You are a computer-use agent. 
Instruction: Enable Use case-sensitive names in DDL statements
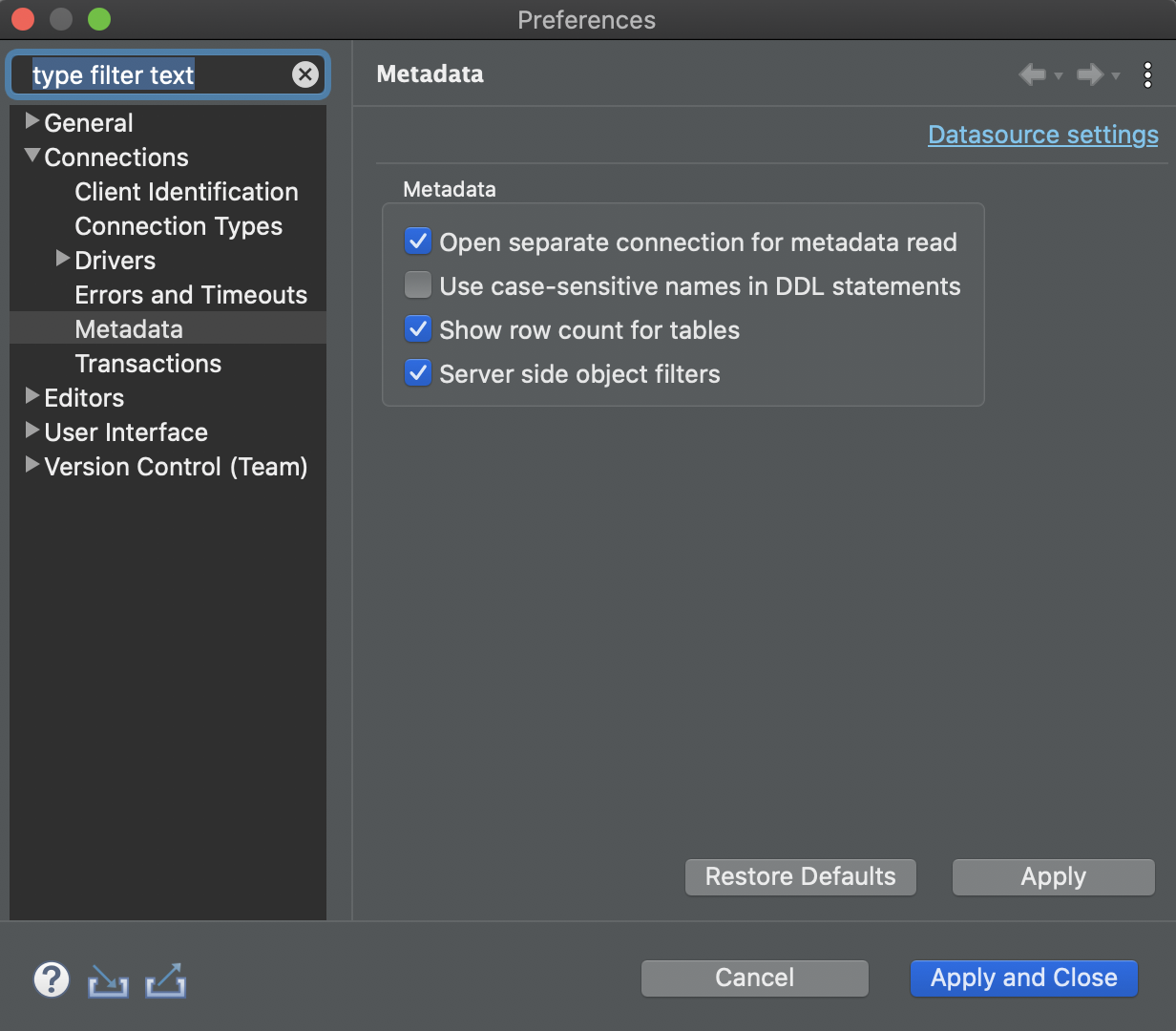click(417, 284)
